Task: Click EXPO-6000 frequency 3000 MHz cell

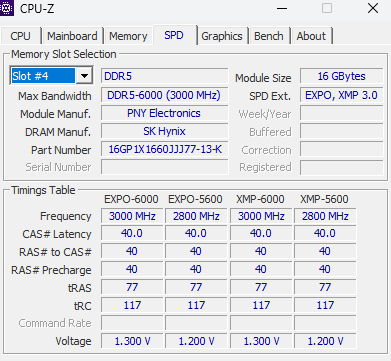Action: [x=132, y=216]
